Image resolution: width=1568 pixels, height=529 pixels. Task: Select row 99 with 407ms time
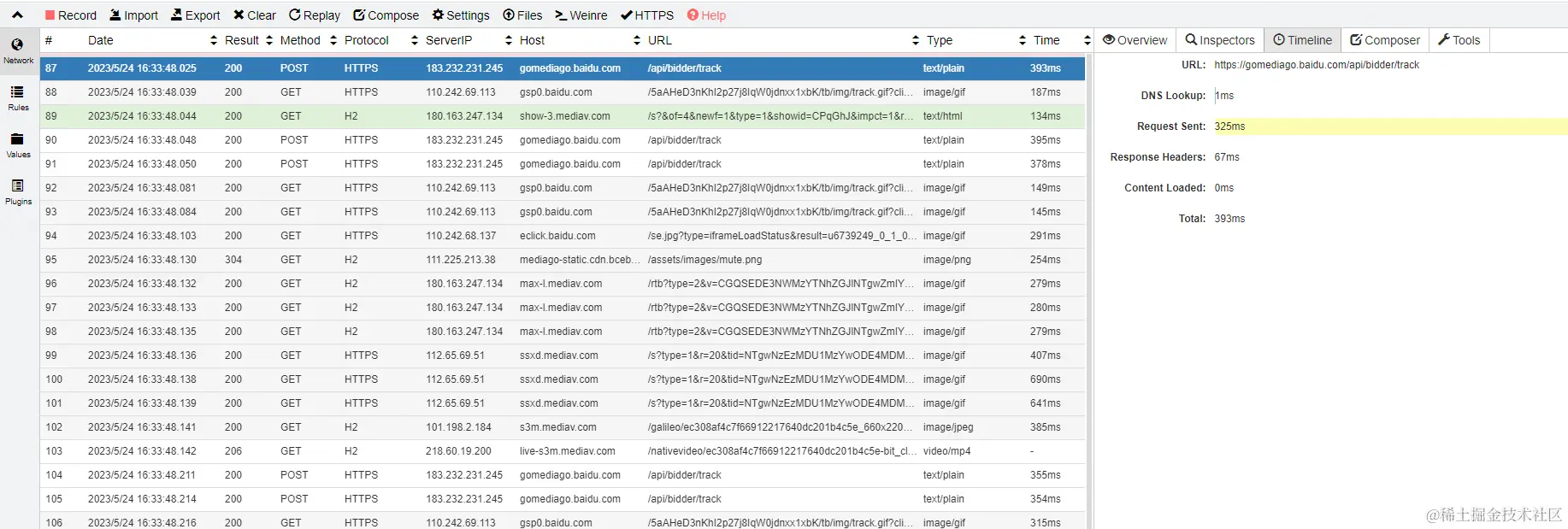click(563, 356)
